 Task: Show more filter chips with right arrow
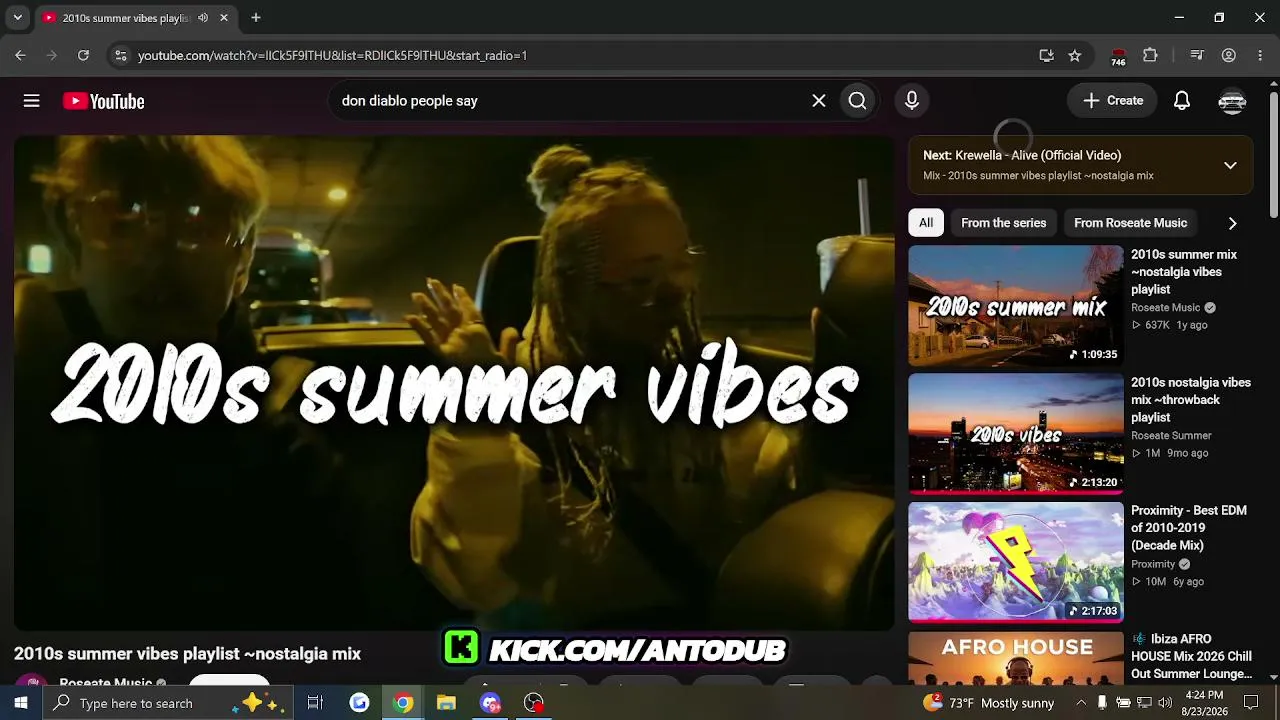1232,223
